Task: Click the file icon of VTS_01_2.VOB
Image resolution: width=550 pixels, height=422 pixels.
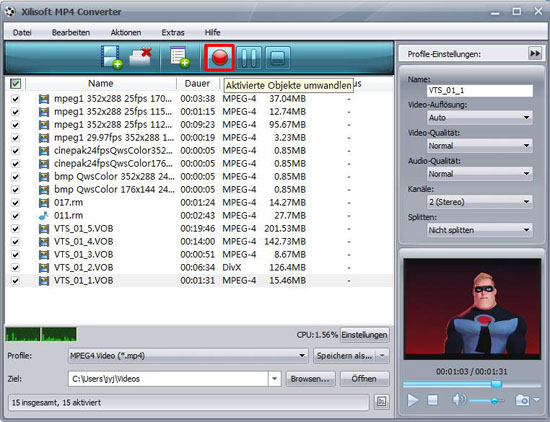Action: tap(43, 268)
